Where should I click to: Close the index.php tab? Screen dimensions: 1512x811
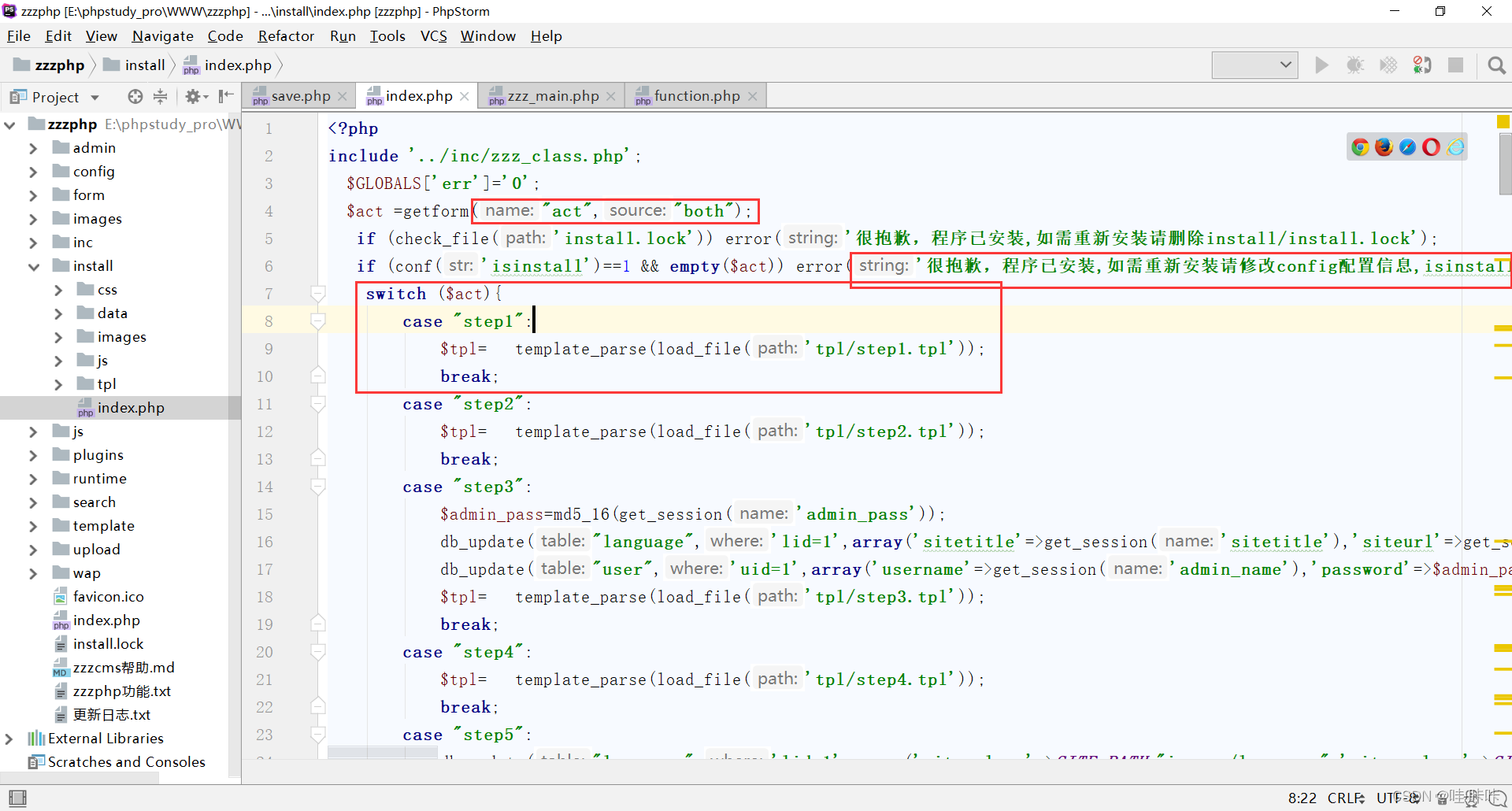click(x=464, y=96)
